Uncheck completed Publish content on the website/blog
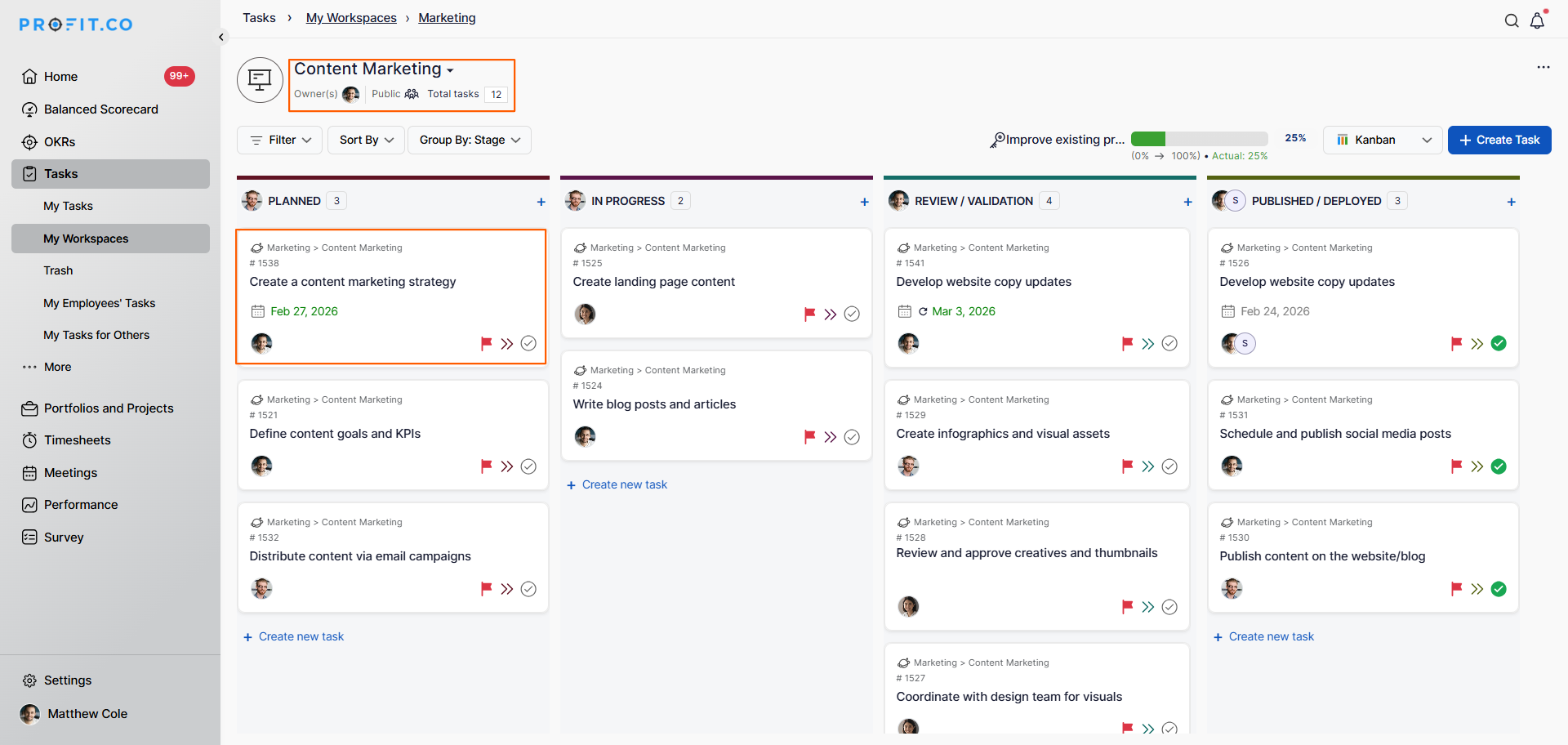 [x=1499, y=589]
